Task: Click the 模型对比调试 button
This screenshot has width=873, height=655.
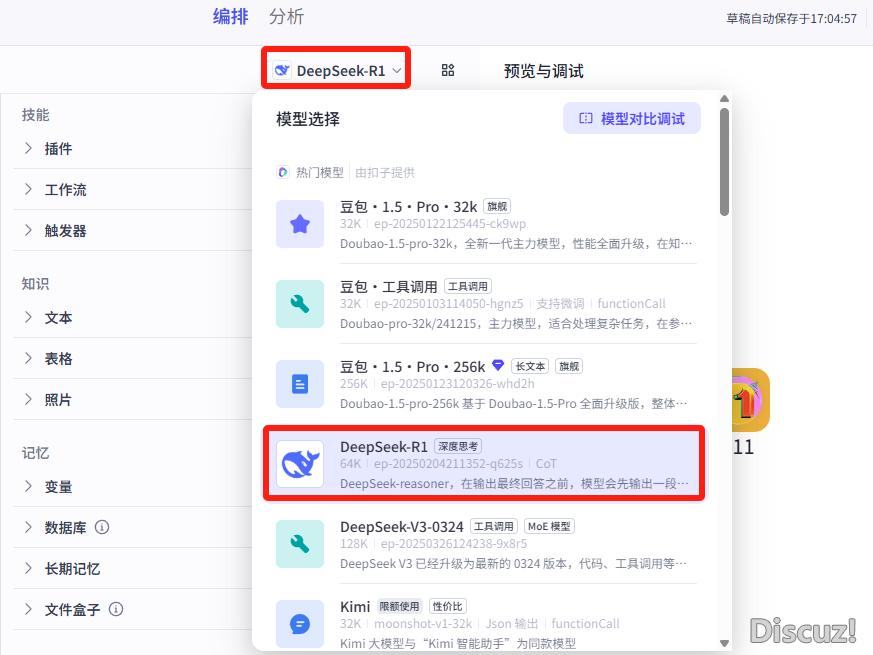Action: click(632, 118)
